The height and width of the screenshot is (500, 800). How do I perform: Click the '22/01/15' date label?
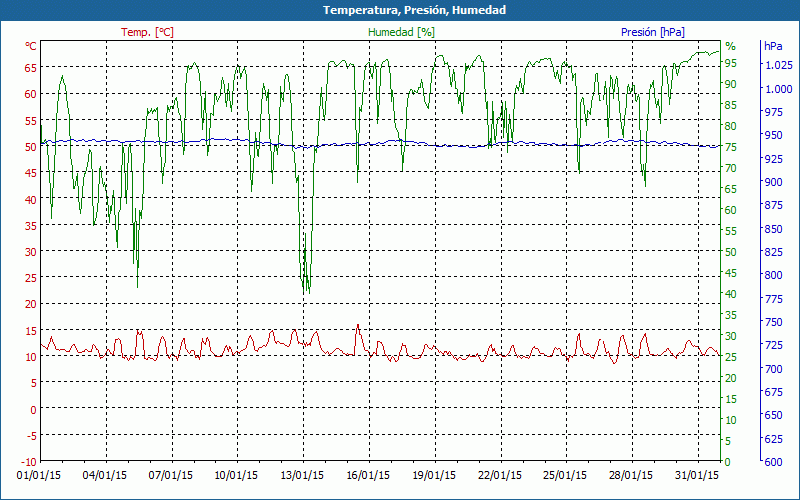(x=499, y=476)
